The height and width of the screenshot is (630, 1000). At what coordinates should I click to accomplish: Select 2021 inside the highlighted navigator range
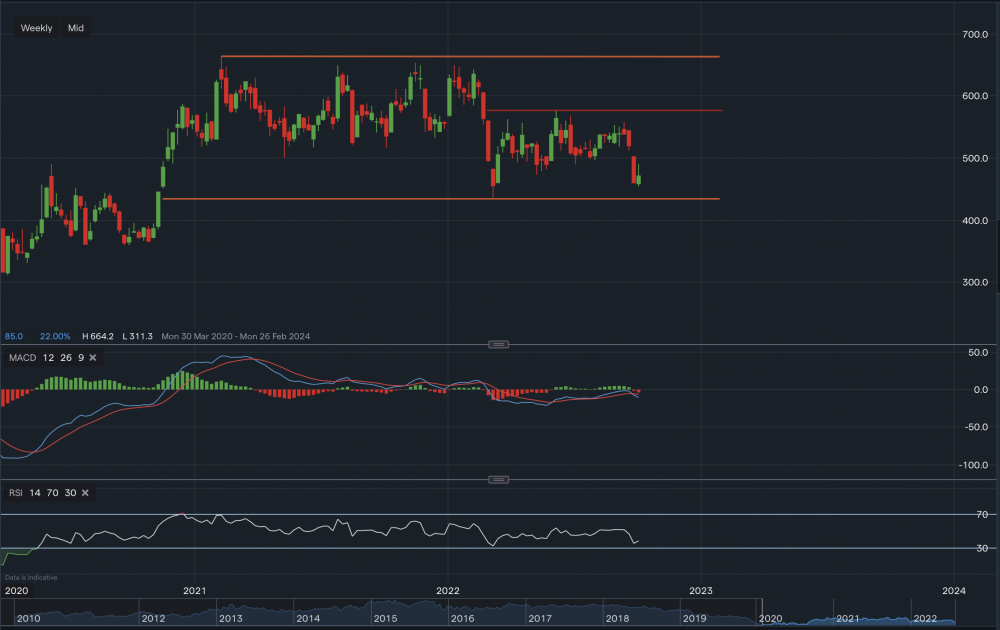coord(848,619)
